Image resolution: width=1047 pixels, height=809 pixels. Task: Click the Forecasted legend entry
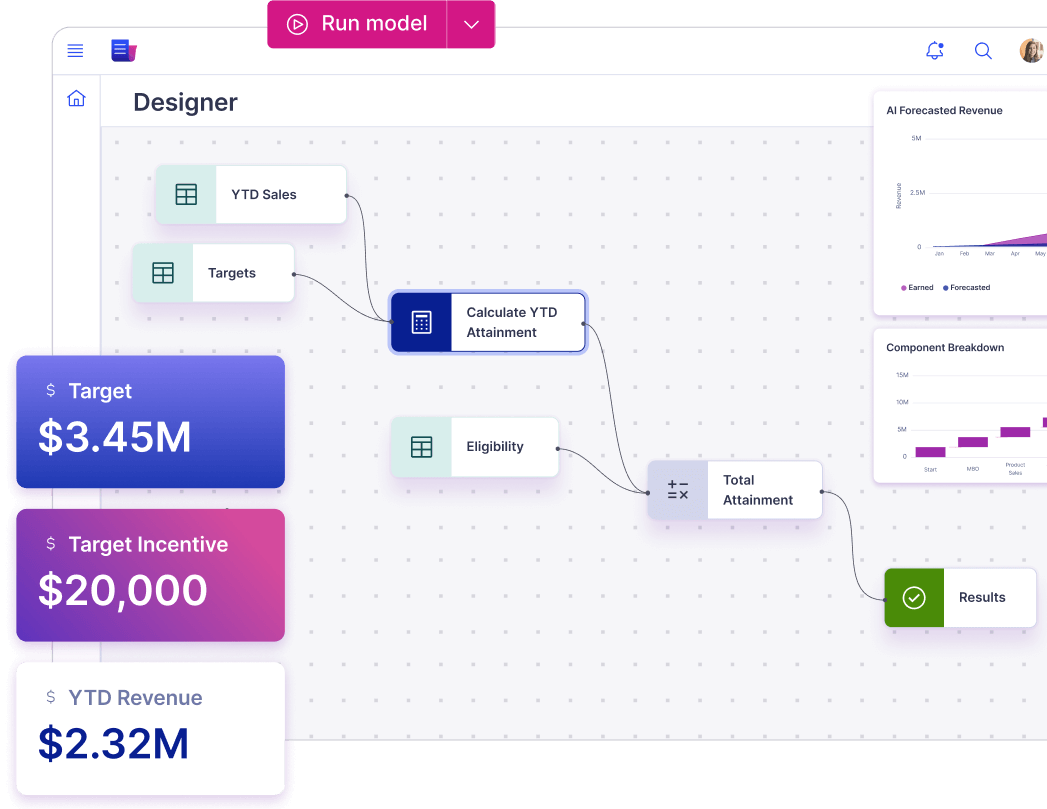coord(966,288)
